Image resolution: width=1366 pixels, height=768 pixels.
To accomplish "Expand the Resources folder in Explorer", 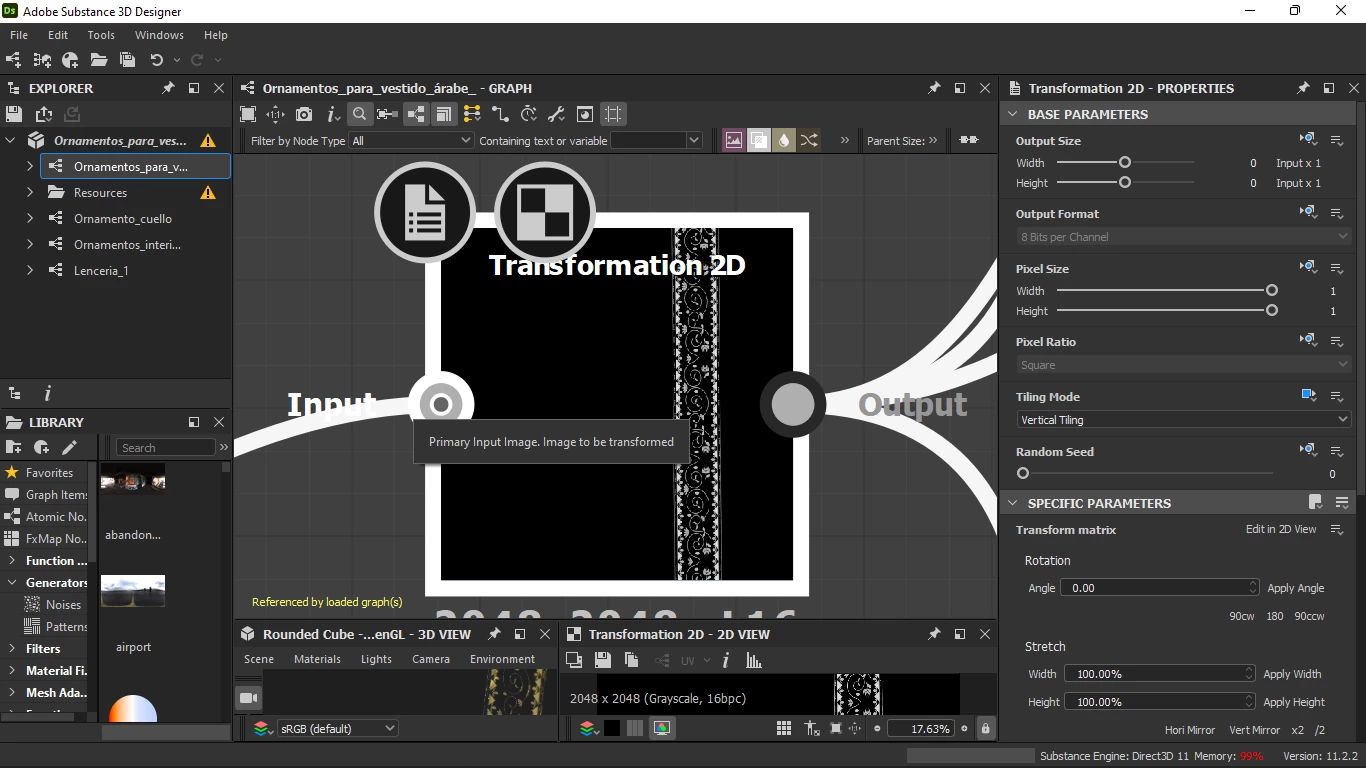I will pos(30,192).
